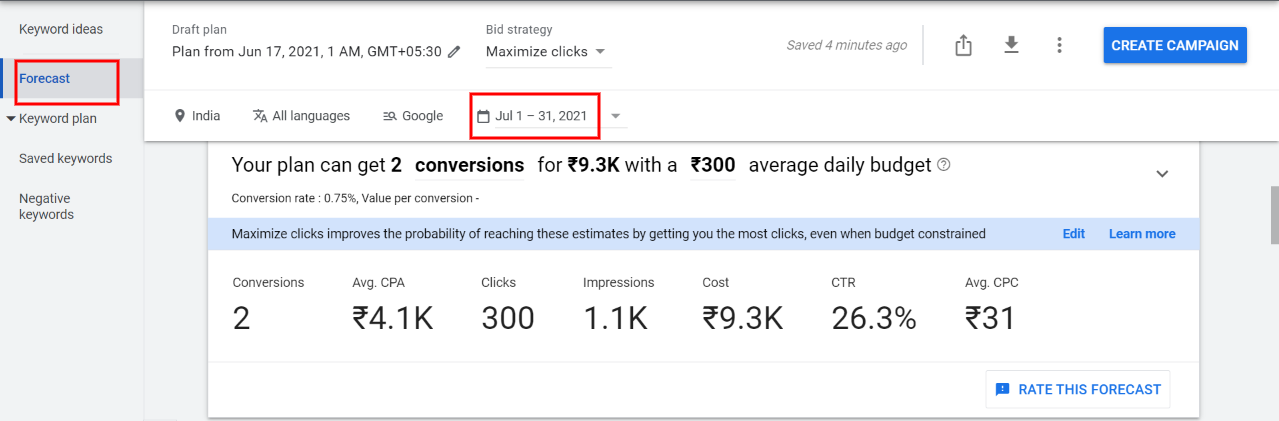Select Forecast in the sidebar

(44, 78)
